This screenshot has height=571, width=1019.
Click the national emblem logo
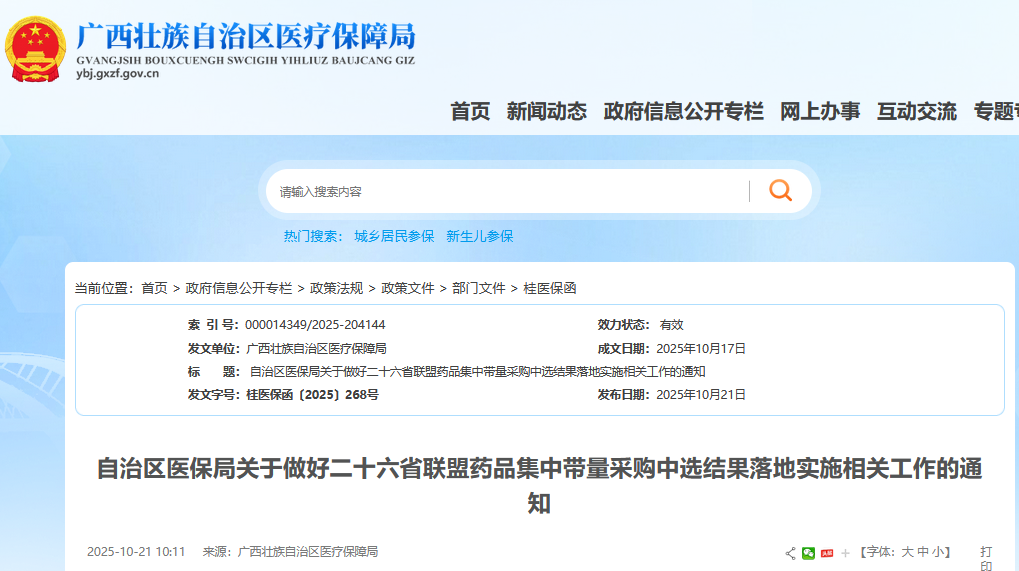(x=36, y=50)
